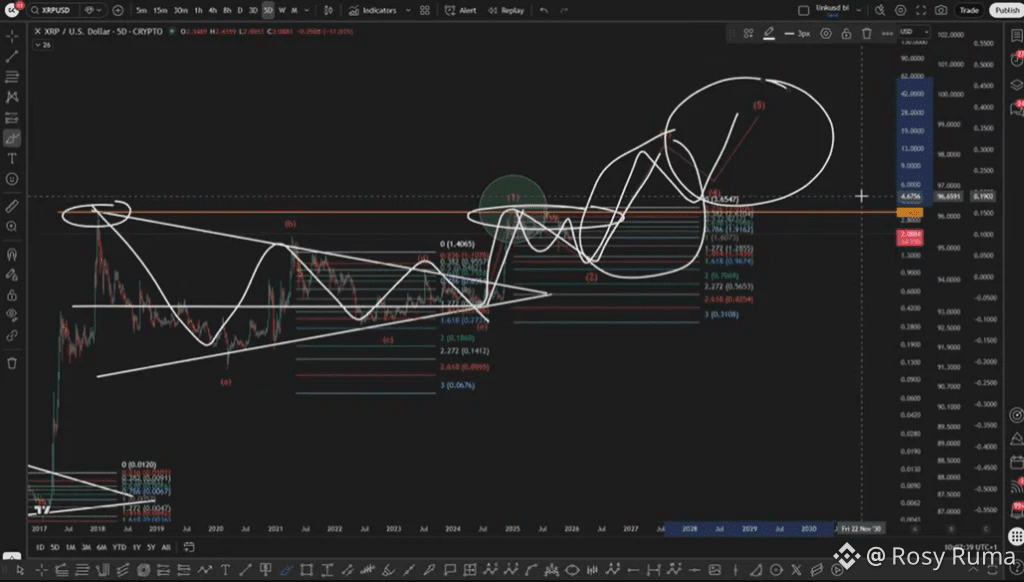Open quick search icon in top bar
Image resolution: width=1024 pixels, height=582 pixels.
pyautogui.click(x=880, y=10)
